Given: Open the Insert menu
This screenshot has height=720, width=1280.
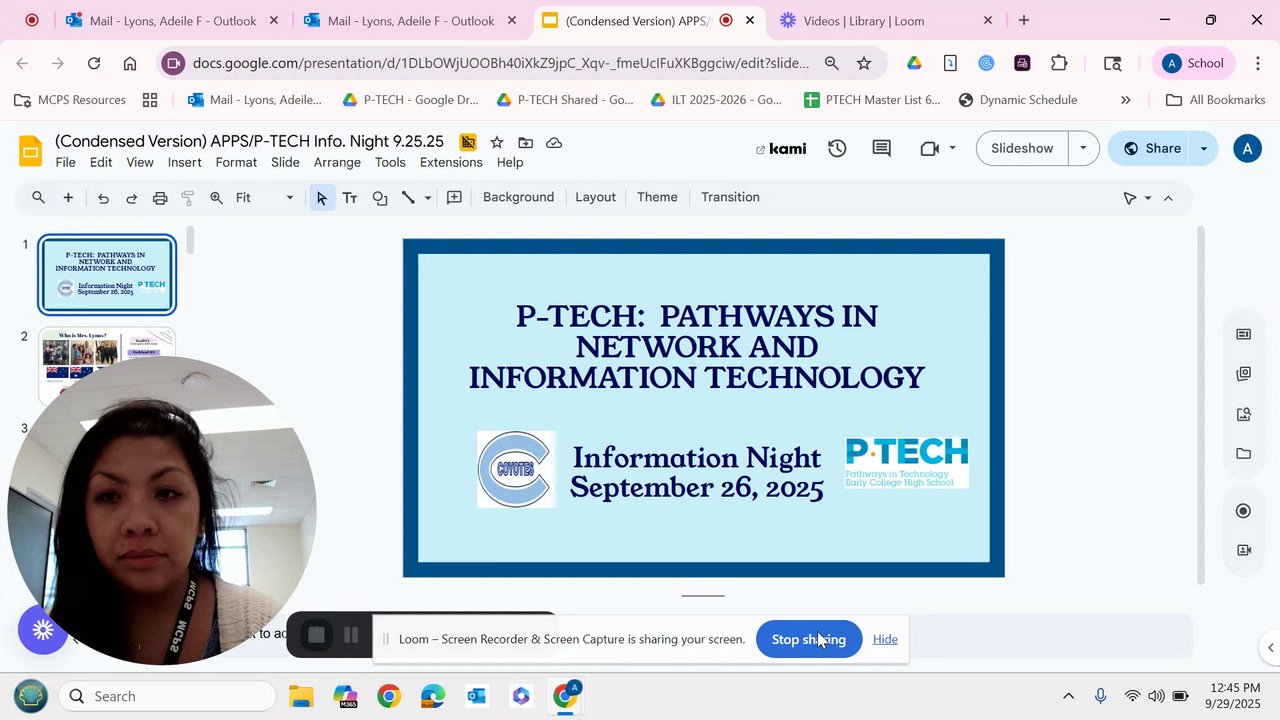Looking at the screenshot, I should pyautogui.click(x=184, y=162).
